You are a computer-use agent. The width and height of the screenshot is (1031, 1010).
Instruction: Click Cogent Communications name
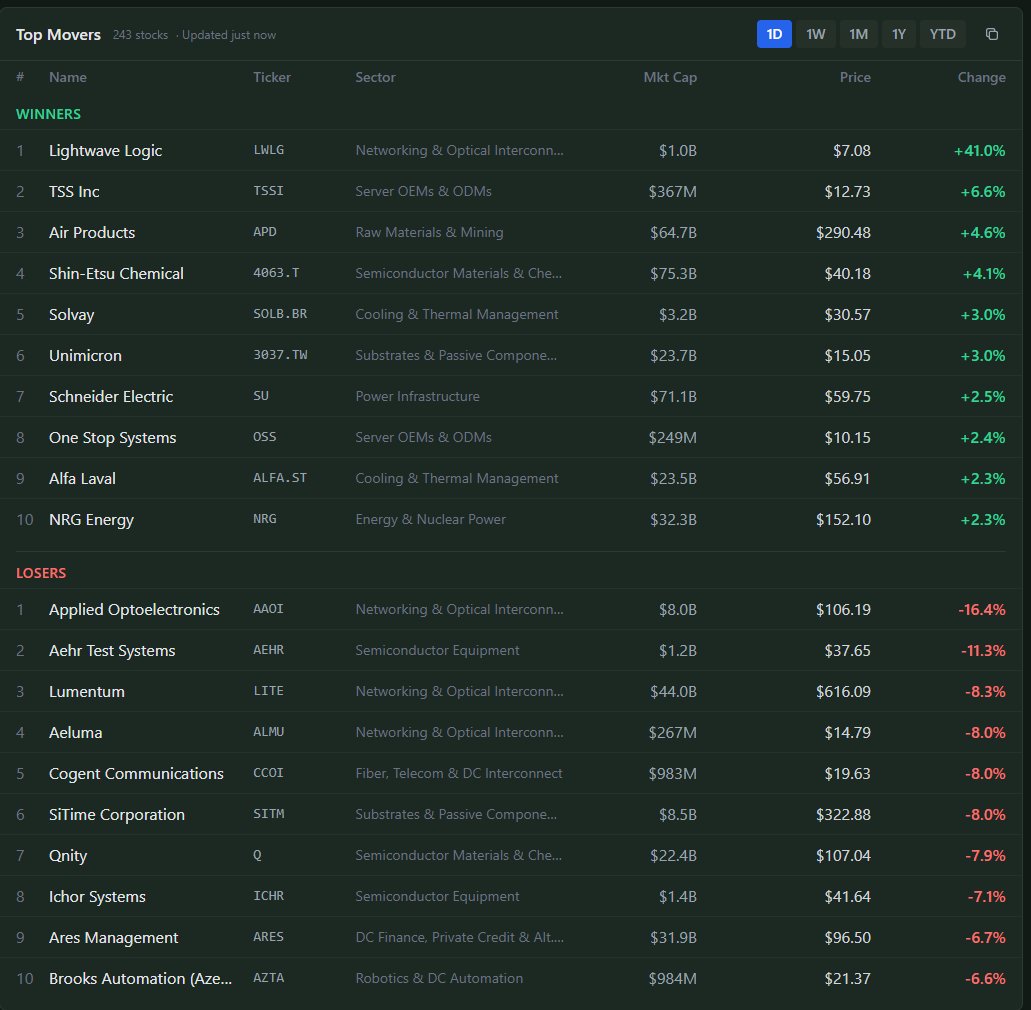(x=136, y=773)
